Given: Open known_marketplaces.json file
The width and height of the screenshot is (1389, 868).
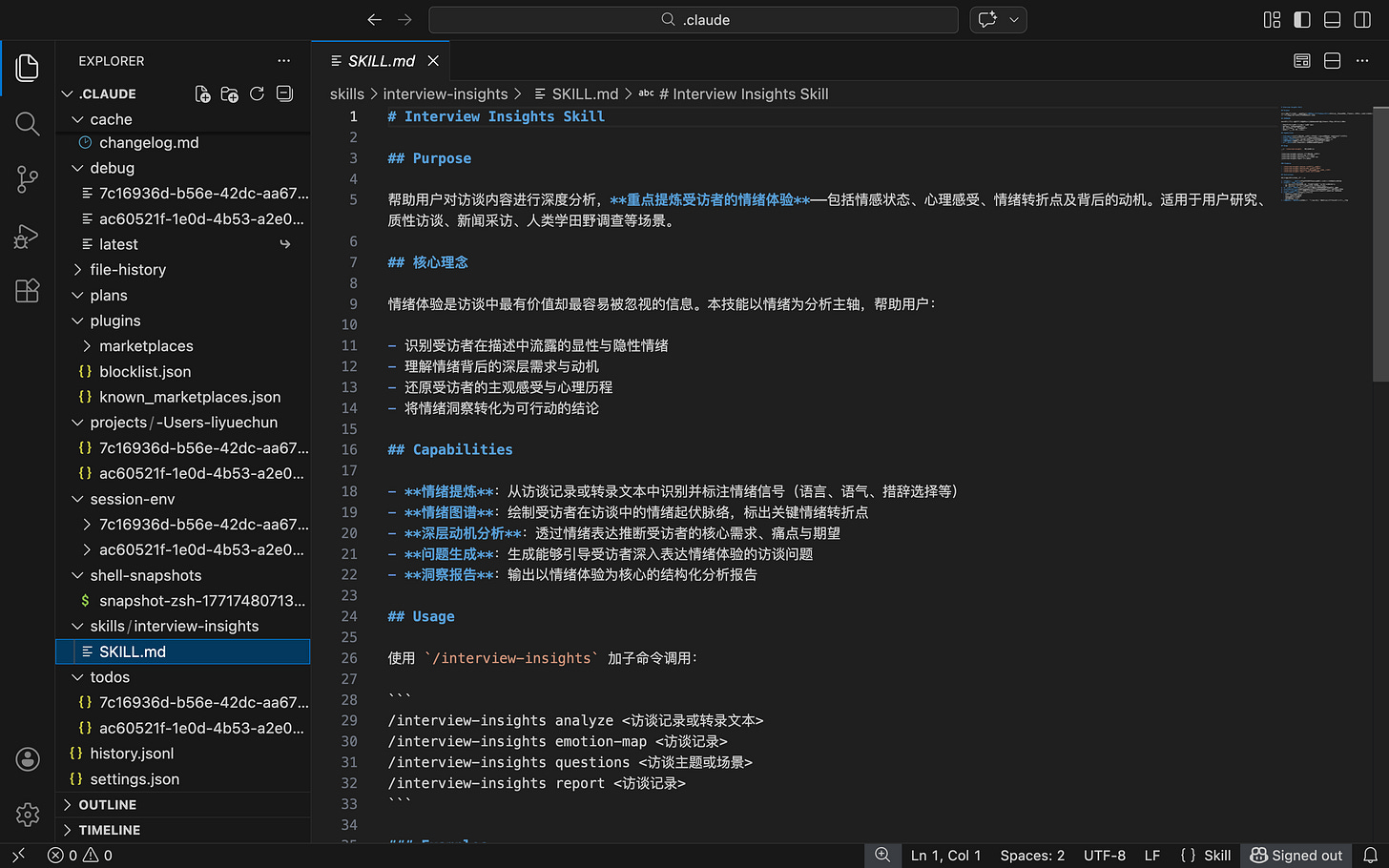Looking at the screenshot, I should 190,397.
